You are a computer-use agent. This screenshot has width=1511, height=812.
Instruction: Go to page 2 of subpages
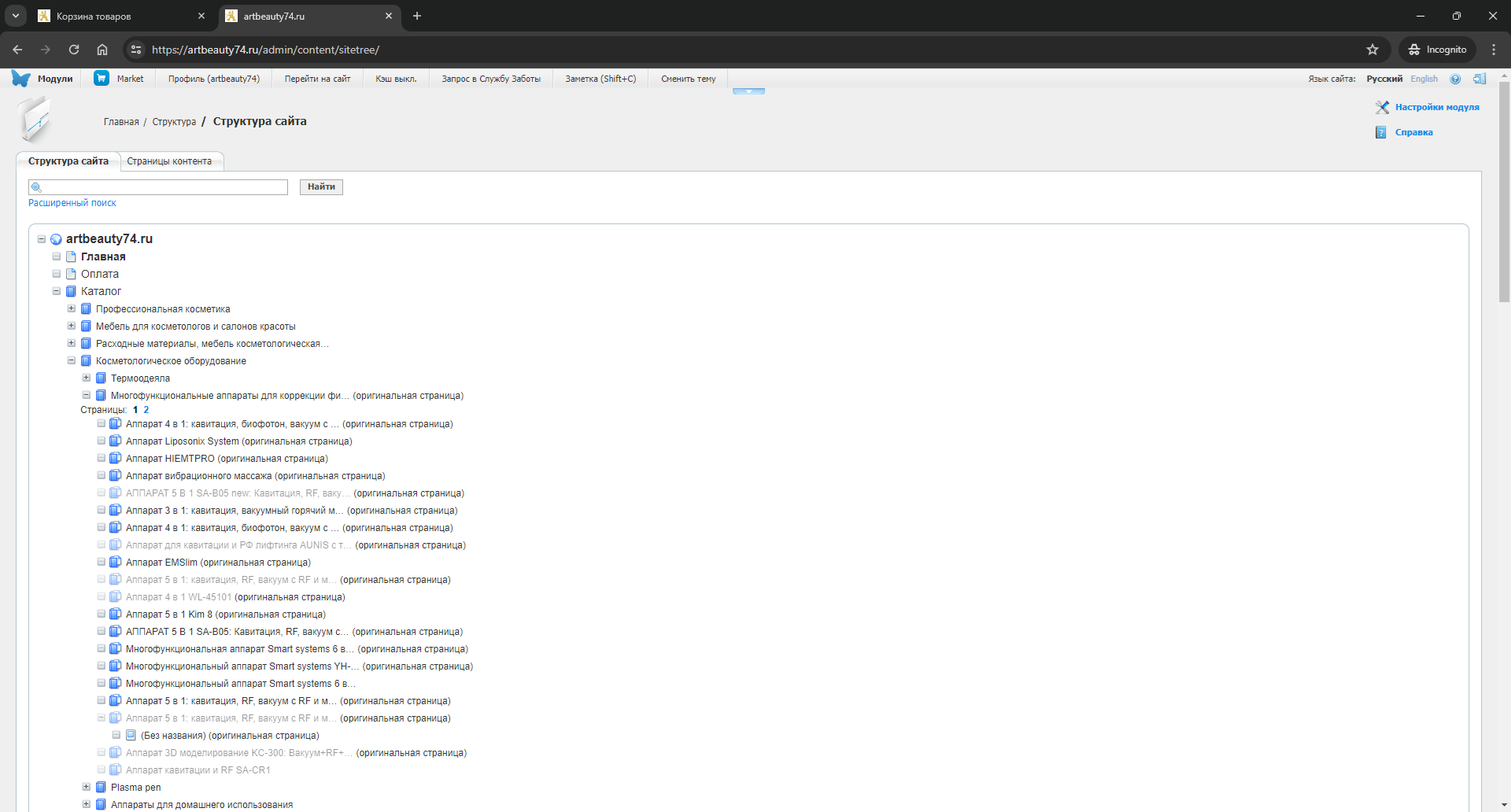(146, 410)
